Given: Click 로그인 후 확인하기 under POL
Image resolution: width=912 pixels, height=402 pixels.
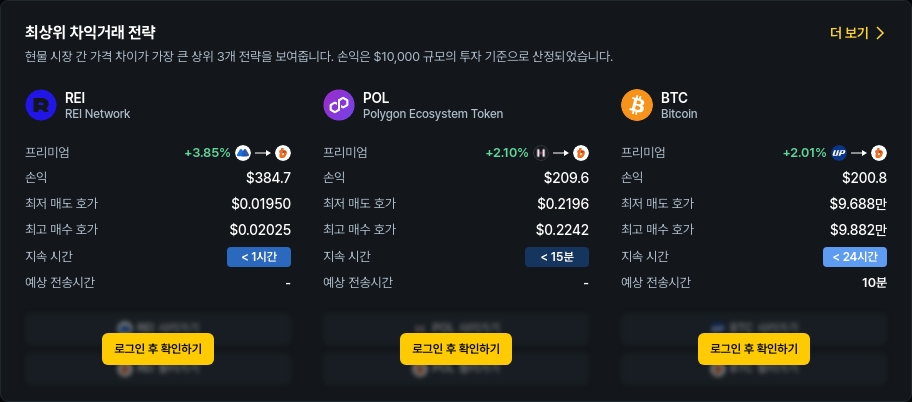Looking at the screenshot, I should 455,349.
